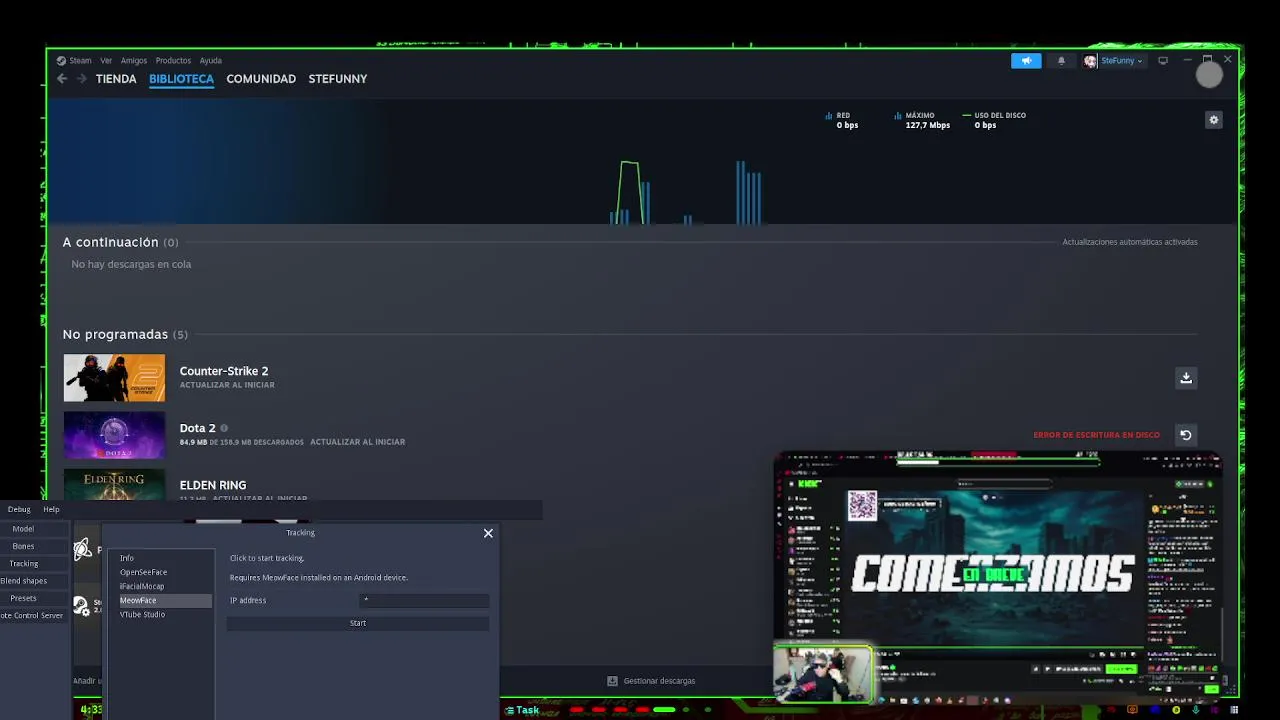Image resolution: width=1280 pixels, height=720 pixels.
Task: Open the Steam notifications bell
Action: (x=1061, y=61)
